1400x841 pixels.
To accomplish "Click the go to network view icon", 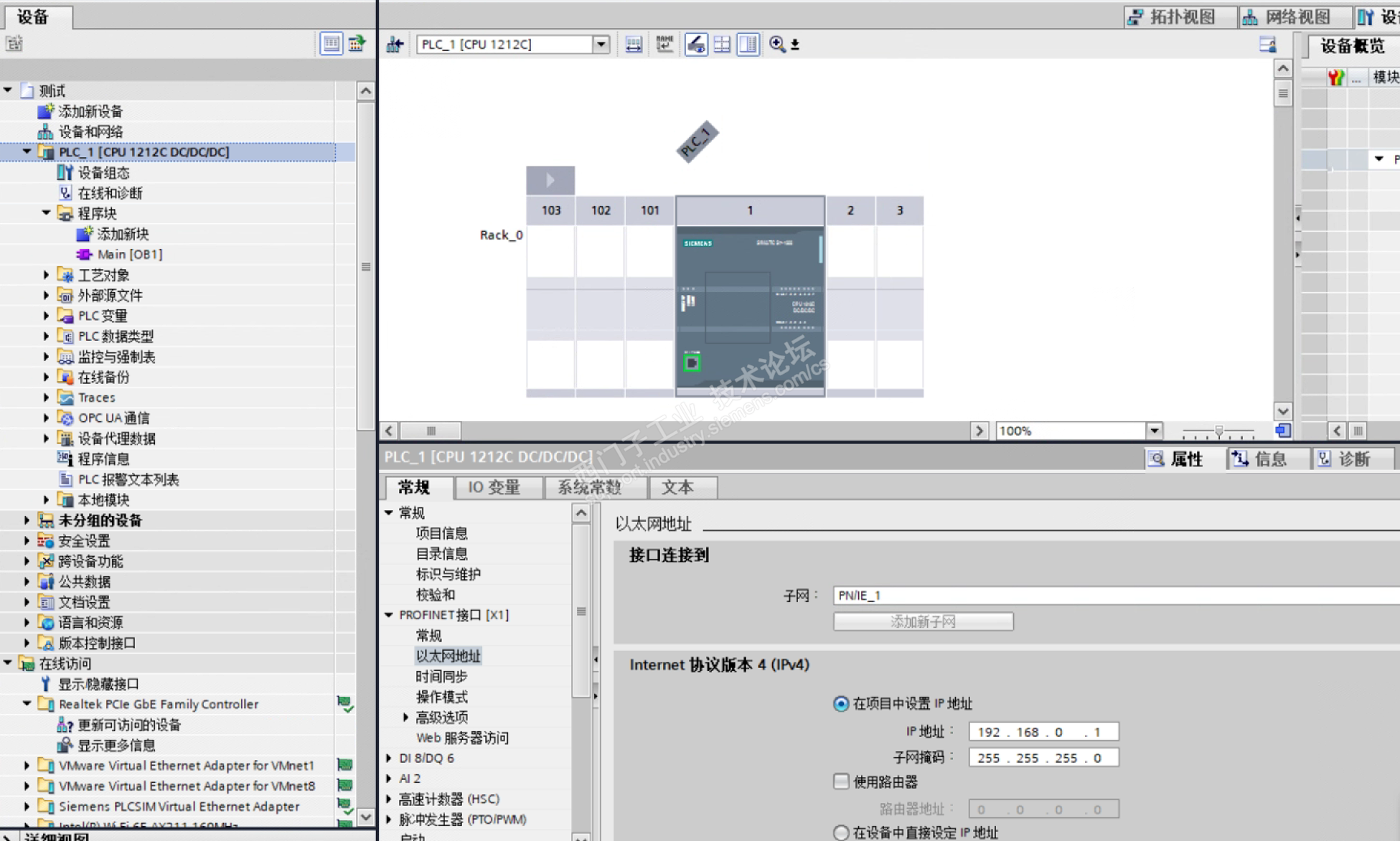I will (x=395, y=44).
